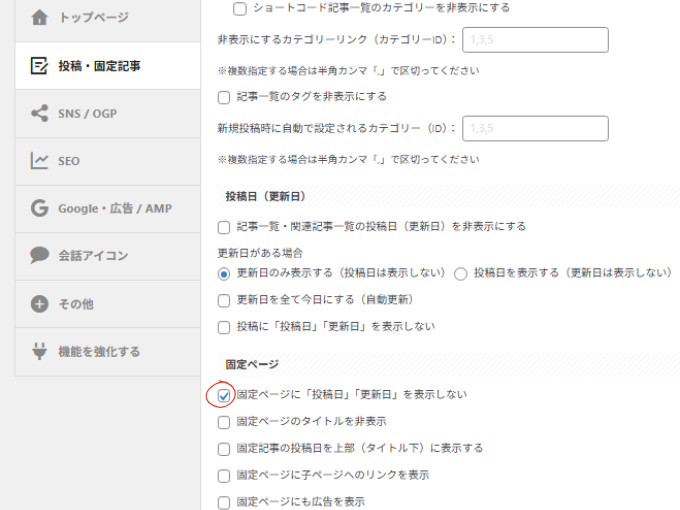
Task: Check 記事一覧・関連記事一覧の投稿日を非表示にする
Action: coord(224,227)
